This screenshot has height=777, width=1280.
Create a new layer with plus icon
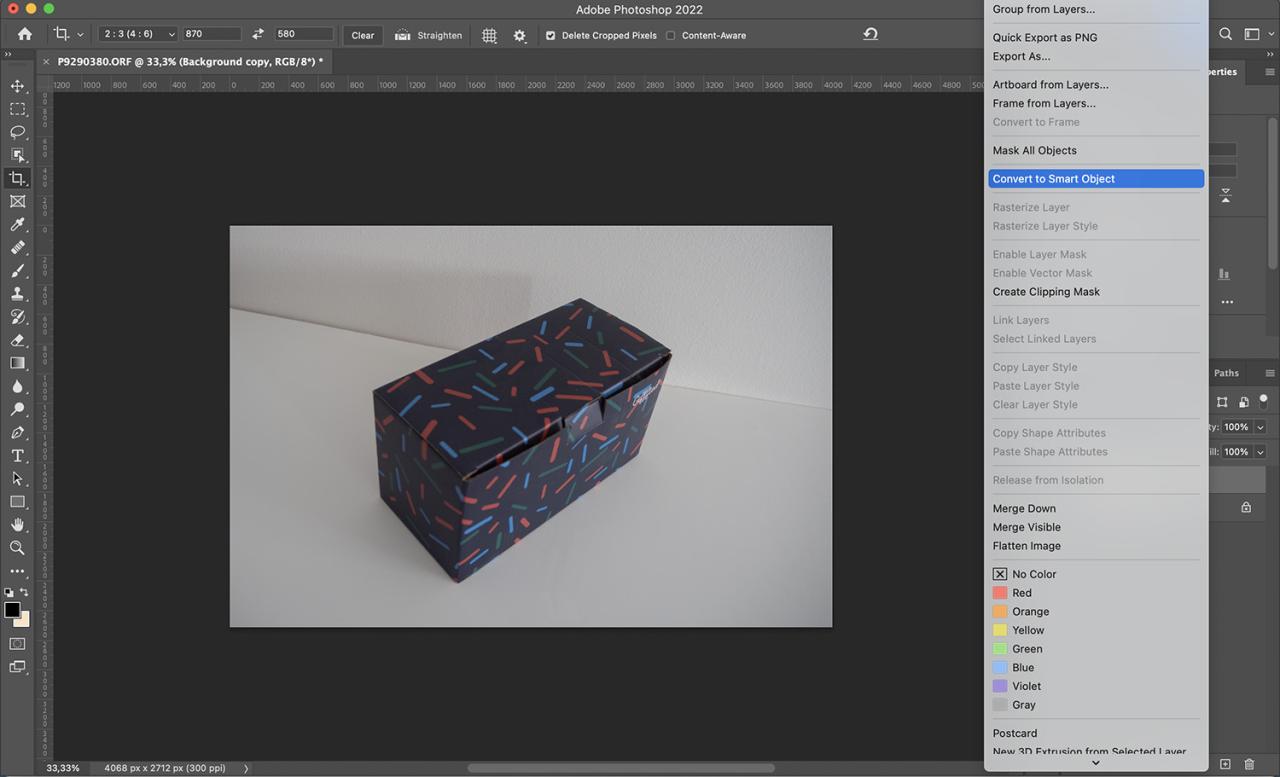1225,764
